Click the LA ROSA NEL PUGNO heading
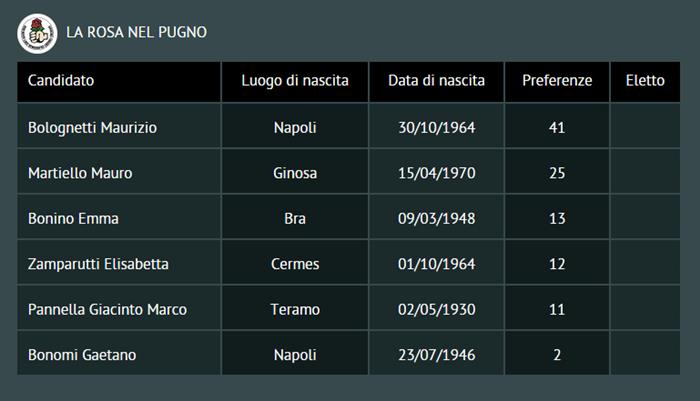The image size is (700, 401). [x=136, y=32]
